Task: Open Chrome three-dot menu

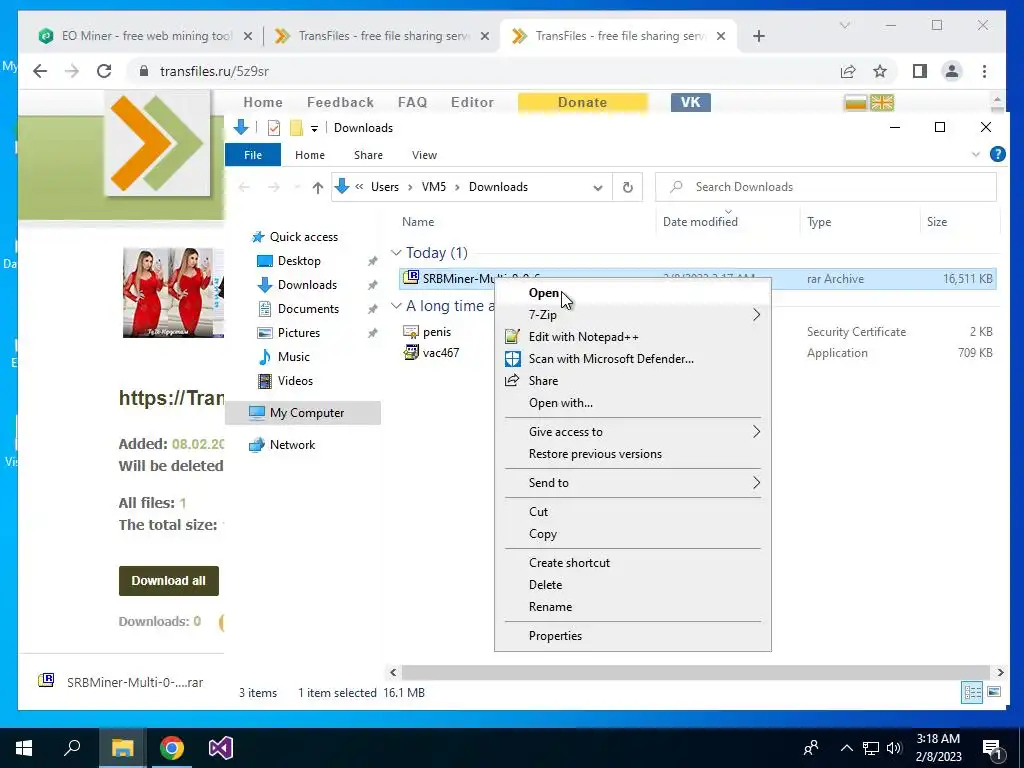Action: coord(984,71)
